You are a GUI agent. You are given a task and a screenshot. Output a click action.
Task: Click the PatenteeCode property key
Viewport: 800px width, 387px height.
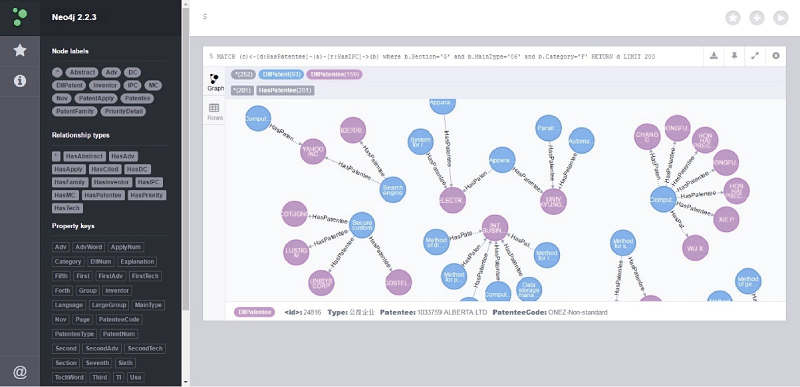point(119,320)
